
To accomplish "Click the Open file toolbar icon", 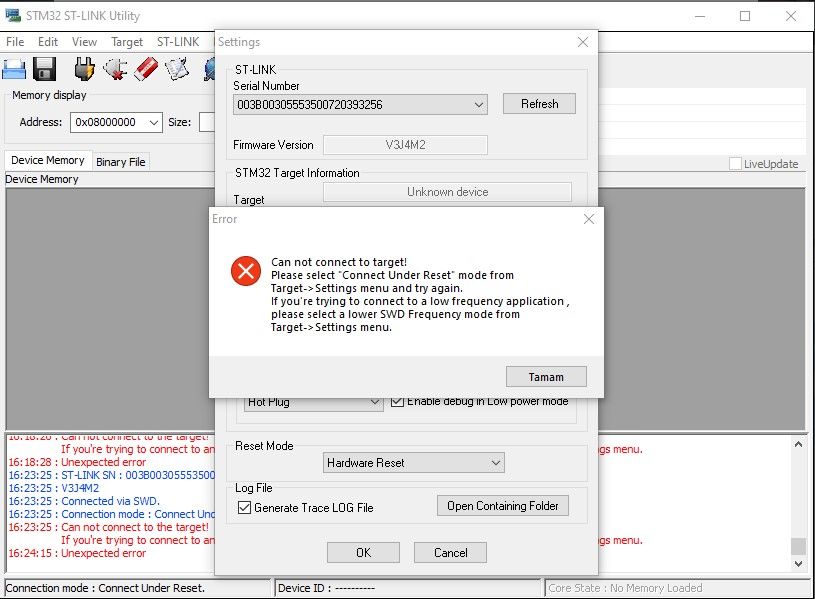I will [x=14, y=69].
